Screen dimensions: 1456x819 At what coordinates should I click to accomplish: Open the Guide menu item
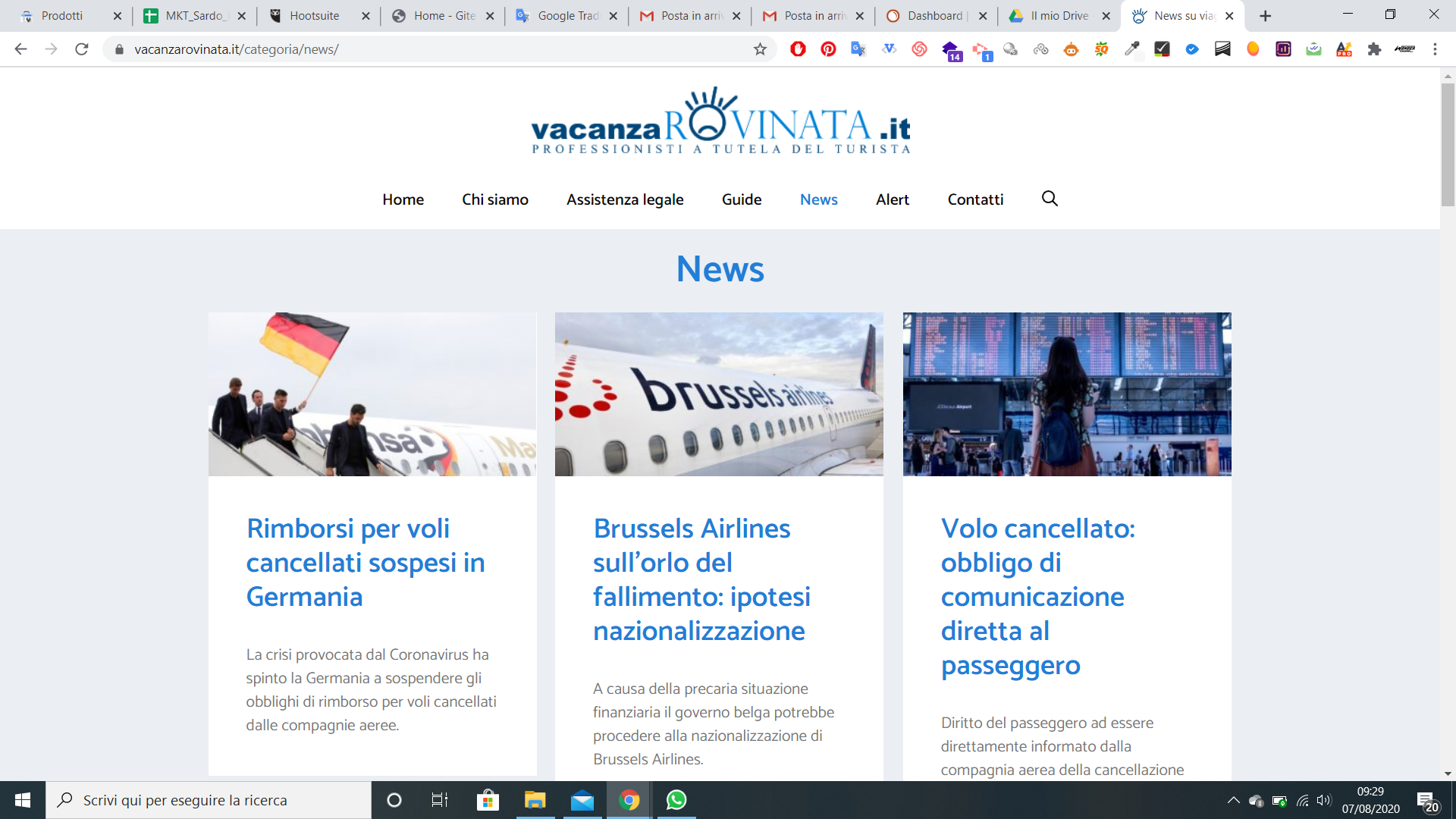(x=742, y=199)
